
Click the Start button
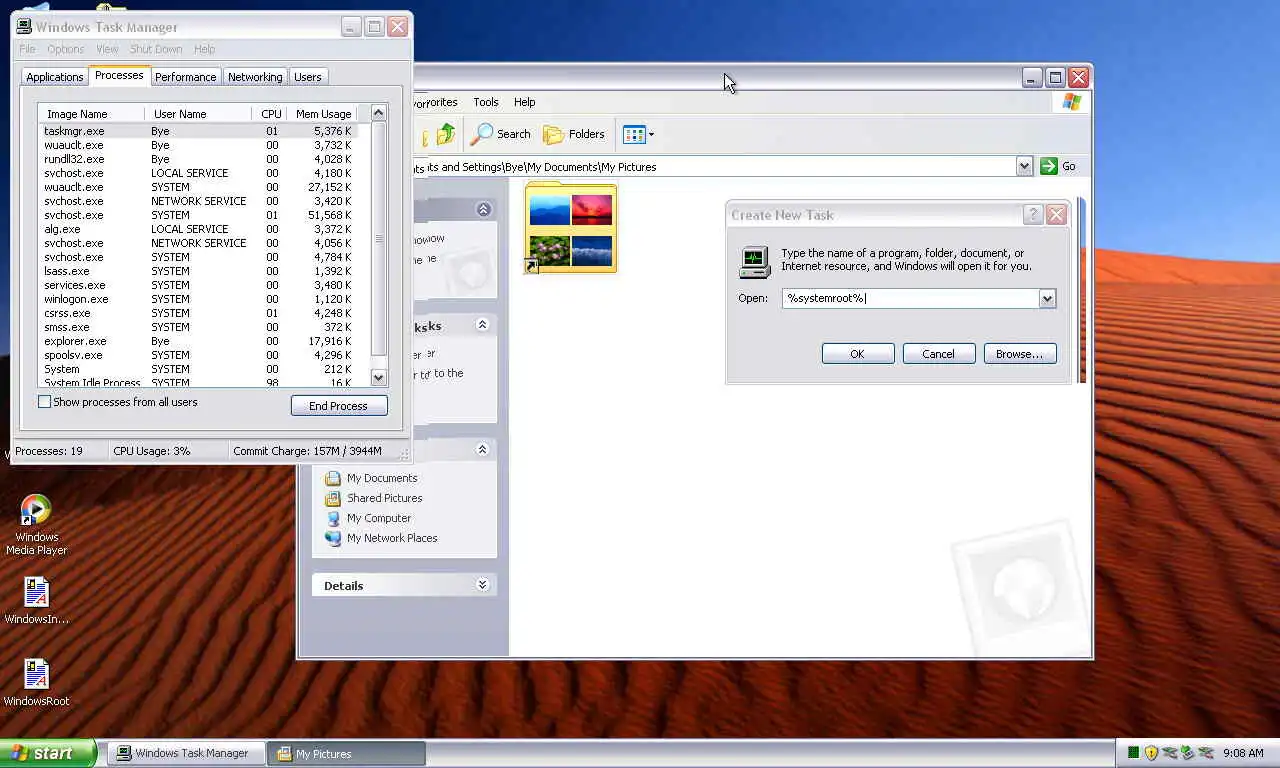click(x=48, y=753)
